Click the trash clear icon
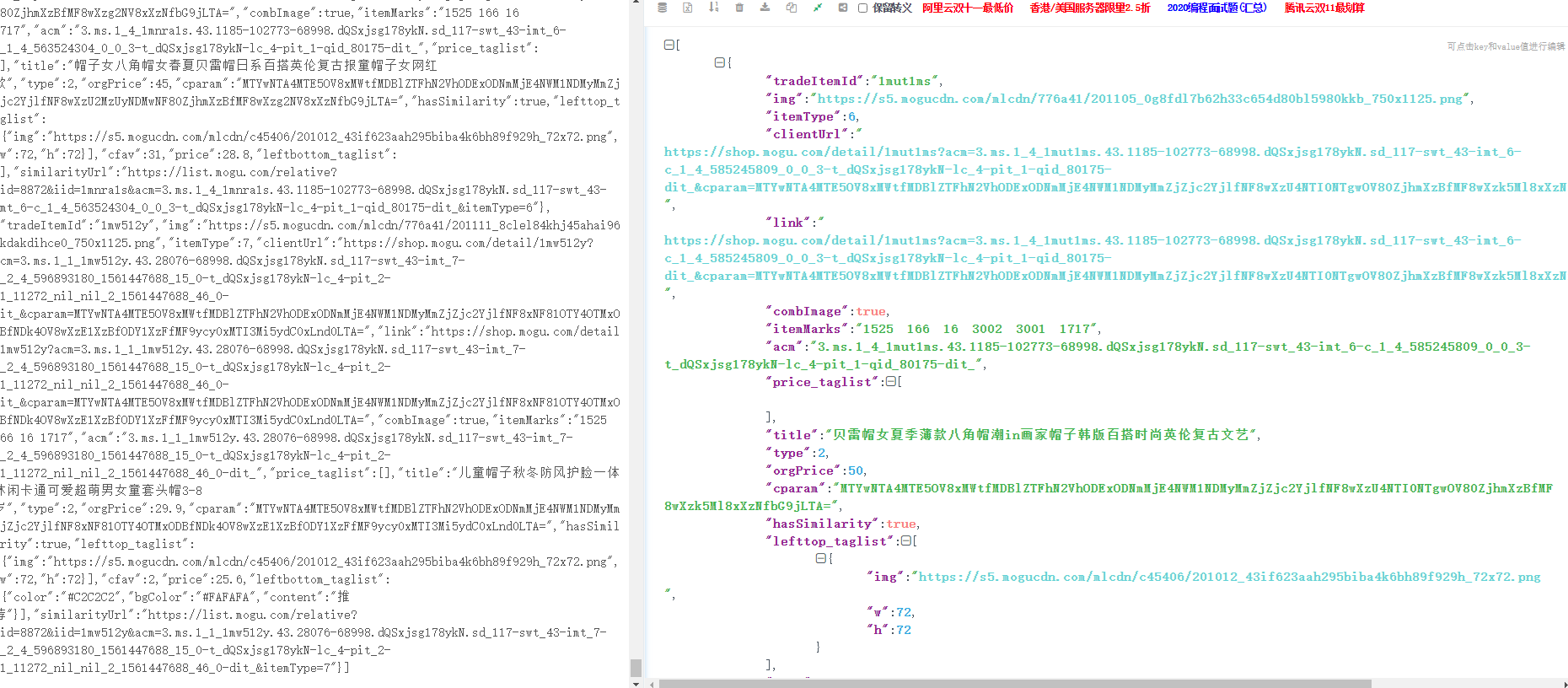The width and height of the screenshot is (1568, 688). [x=739, y=8]
